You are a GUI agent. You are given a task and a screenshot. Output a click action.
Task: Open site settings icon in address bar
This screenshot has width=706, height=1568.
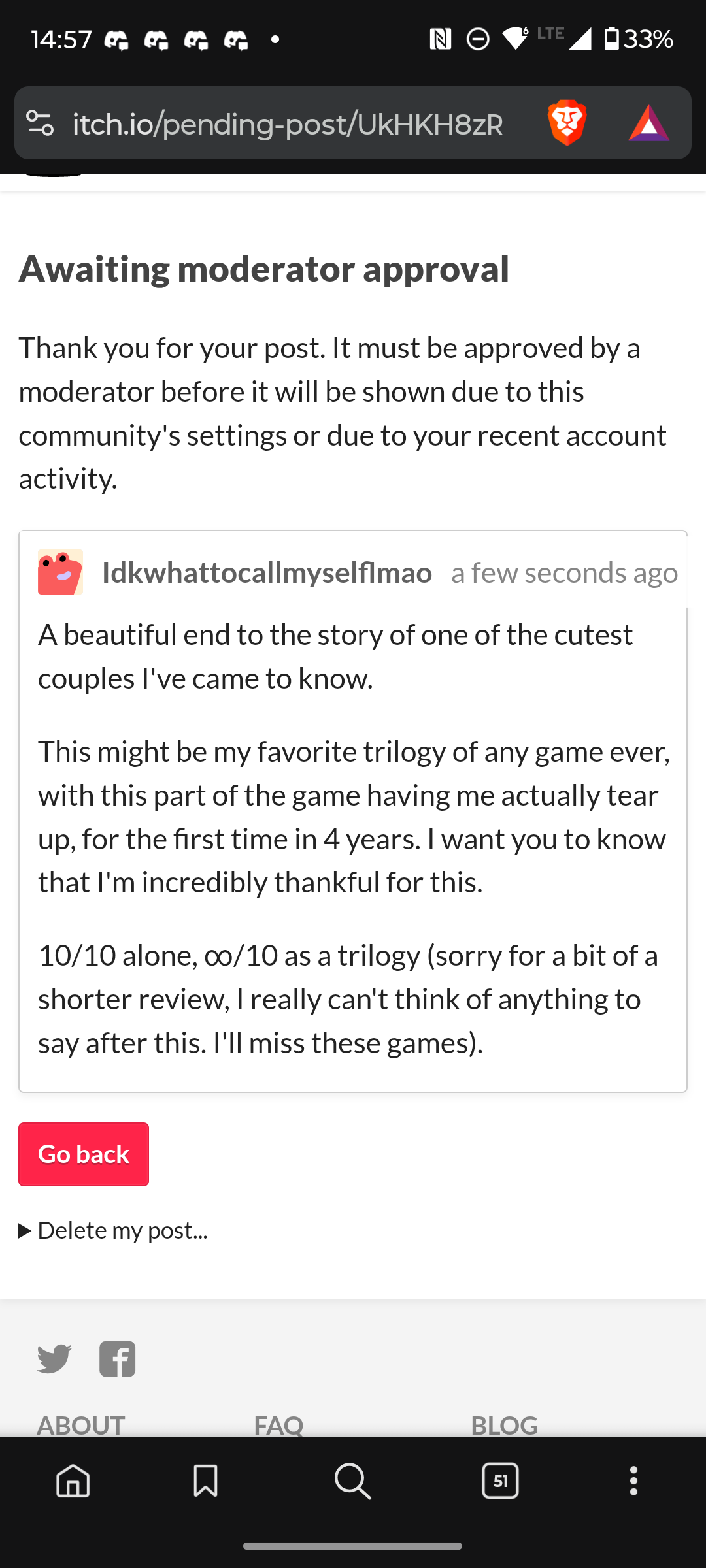click(x=40, y=123)
